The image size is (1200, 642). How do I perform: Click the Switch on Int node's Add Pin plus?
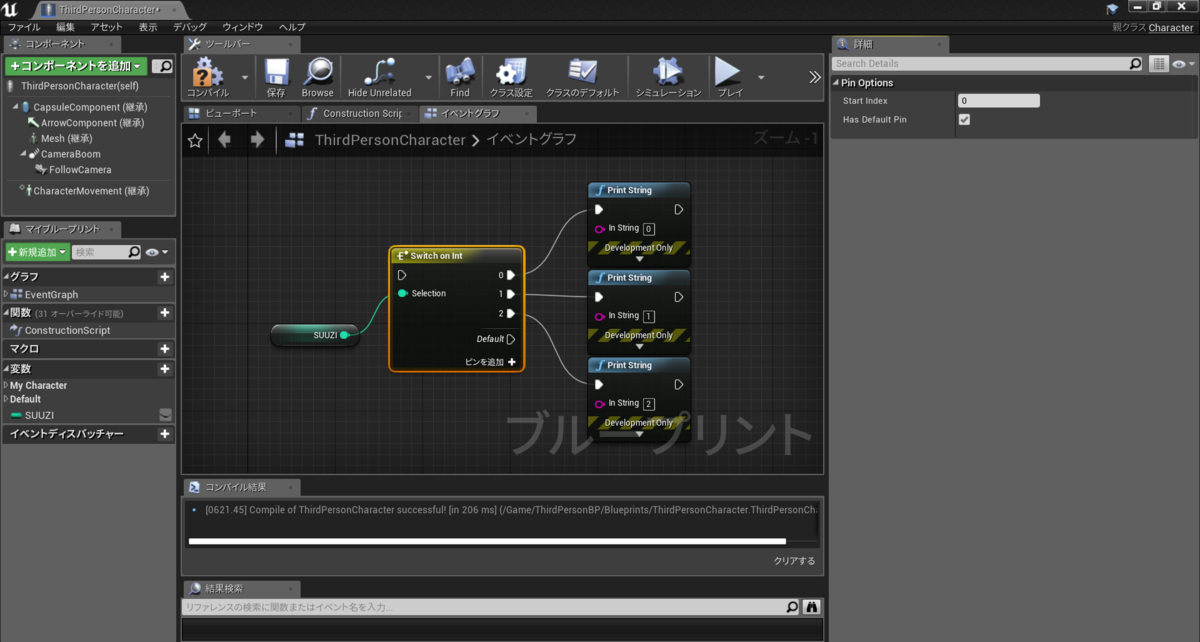click(x=512, y=362)
